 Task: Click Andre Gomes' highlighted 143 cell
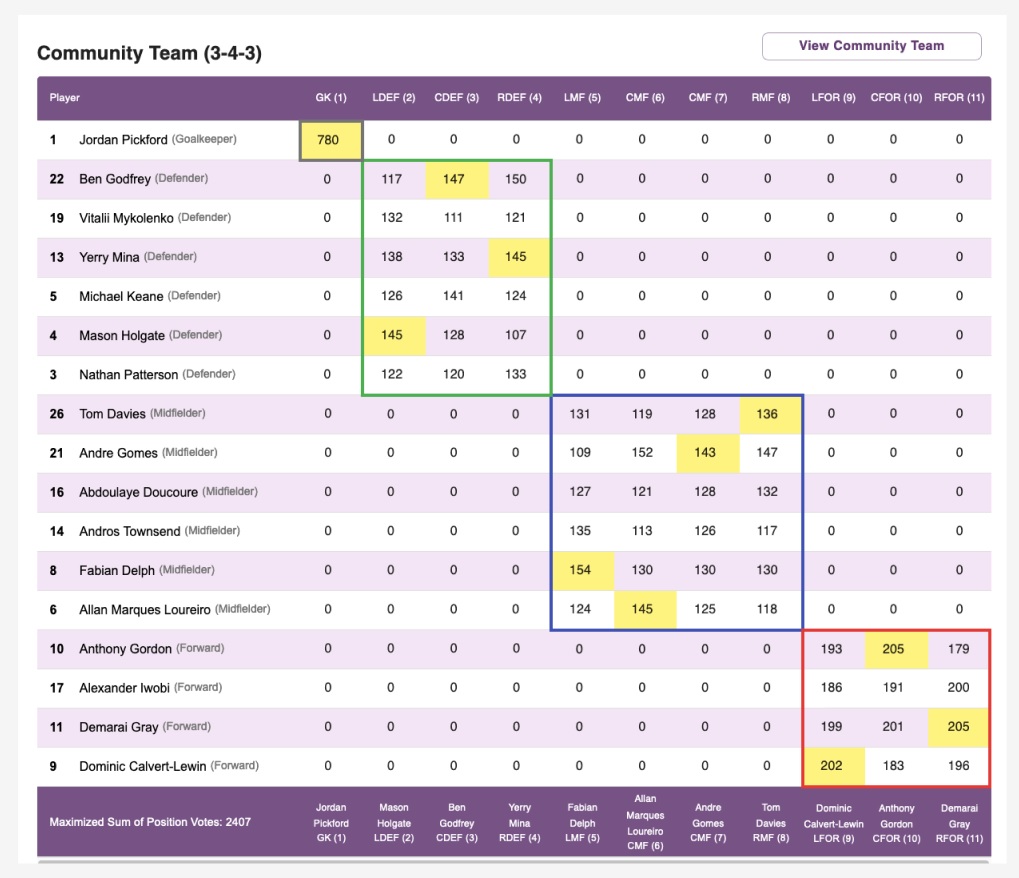coord(708,453)
